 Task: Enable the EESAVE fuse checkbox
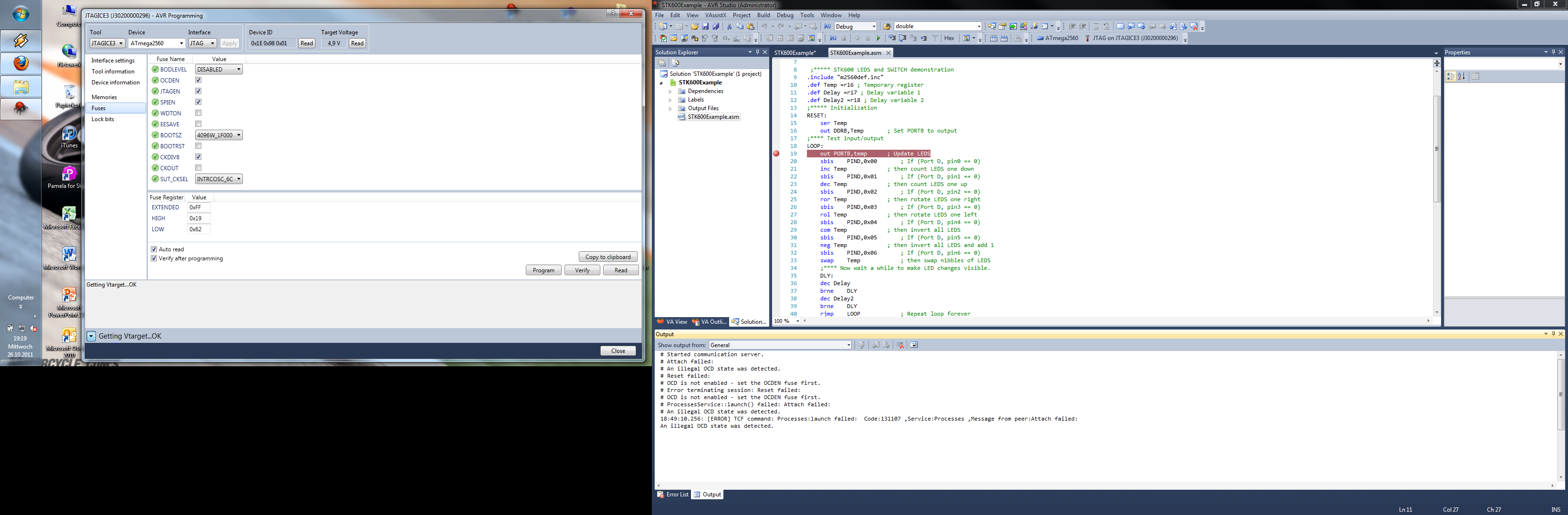point(199,124)
